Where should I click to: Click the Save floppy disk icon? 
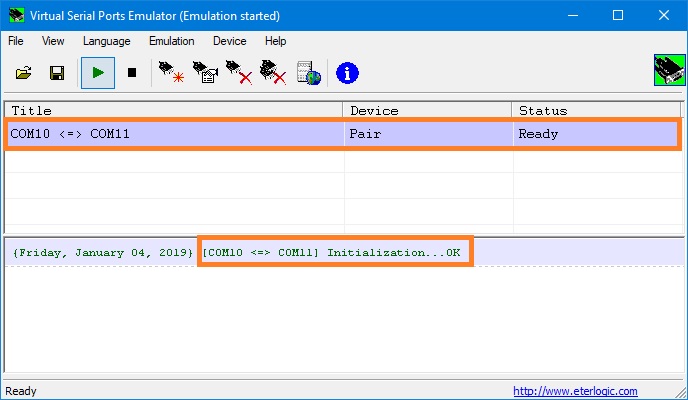(x=57, y=73)
